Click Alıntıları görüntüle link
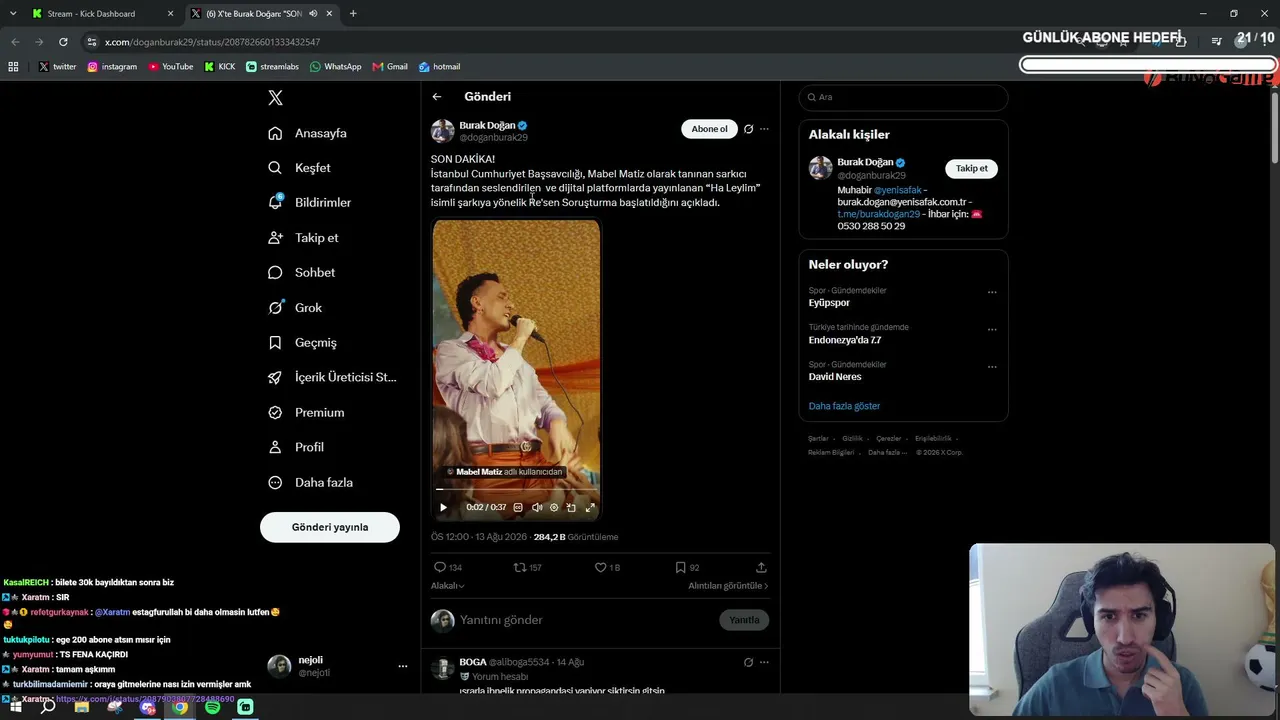1280x720 pixels. pyautogui.click(x=728, y=586)
